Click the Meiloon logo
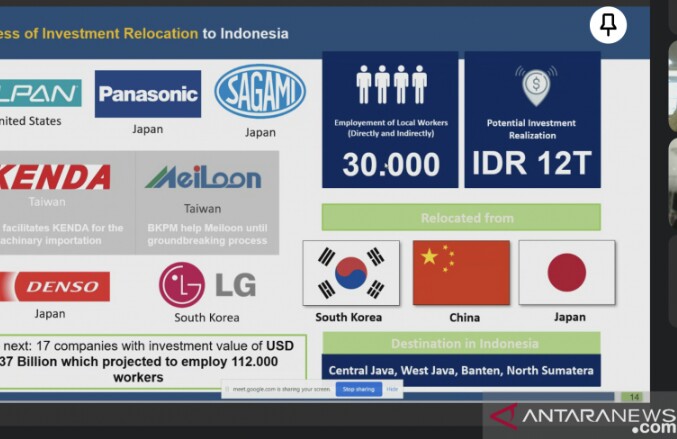 point(203,177)
